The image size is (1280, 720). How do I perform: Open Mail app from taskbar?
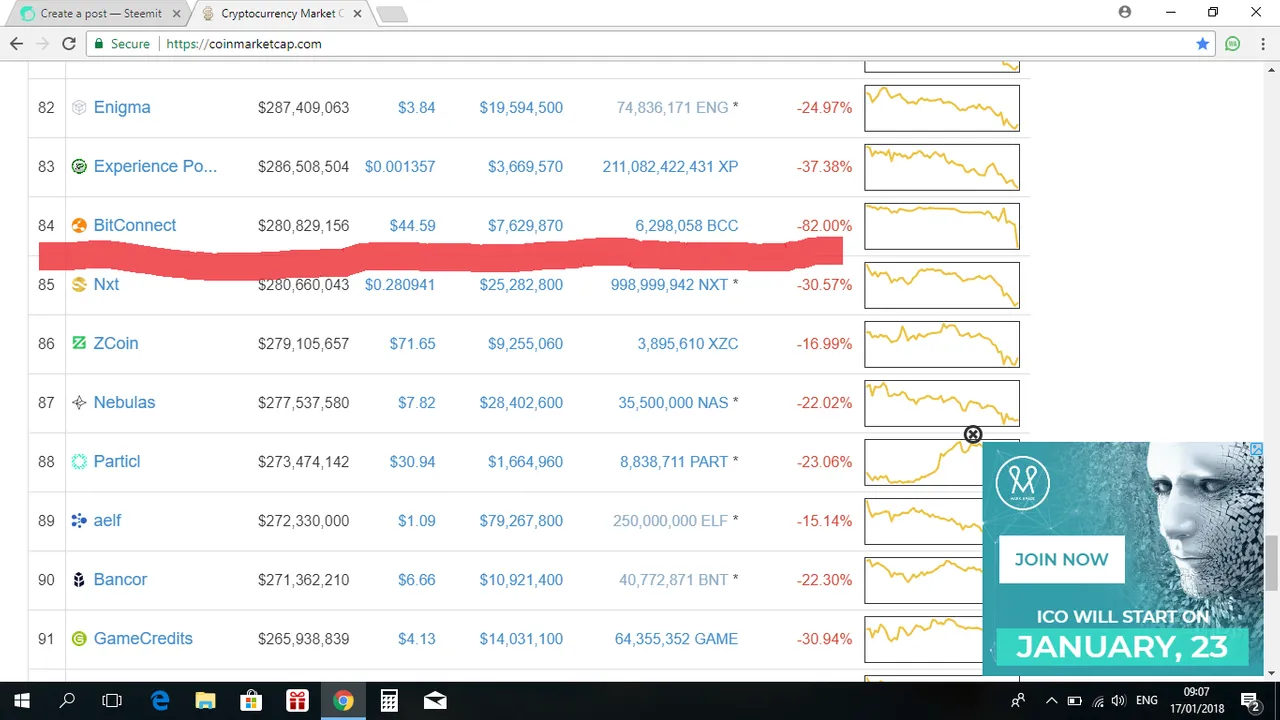[435, 701]
